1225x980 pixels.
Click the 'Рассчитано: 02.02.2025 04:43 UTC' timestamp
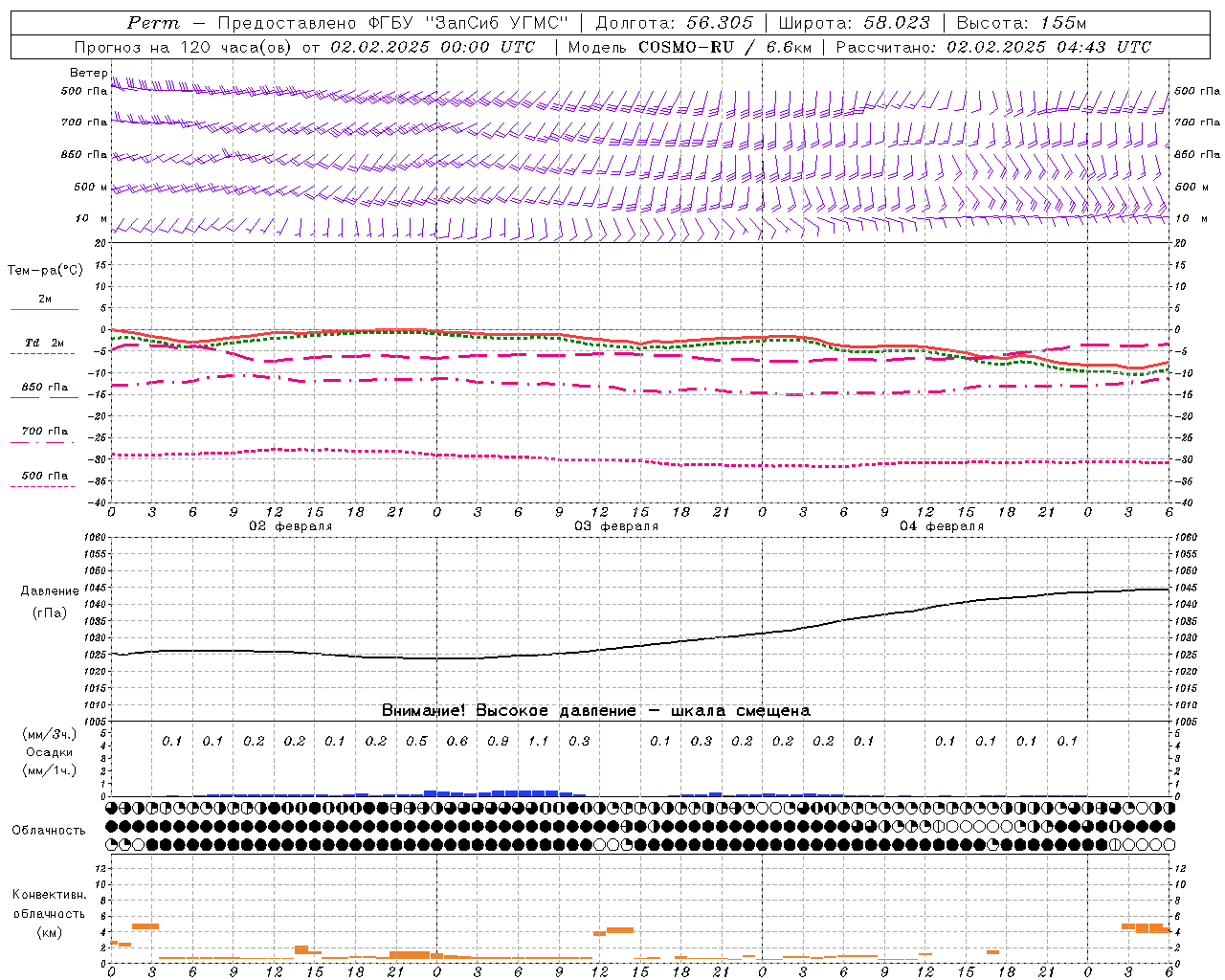click(x=993, y=47)
